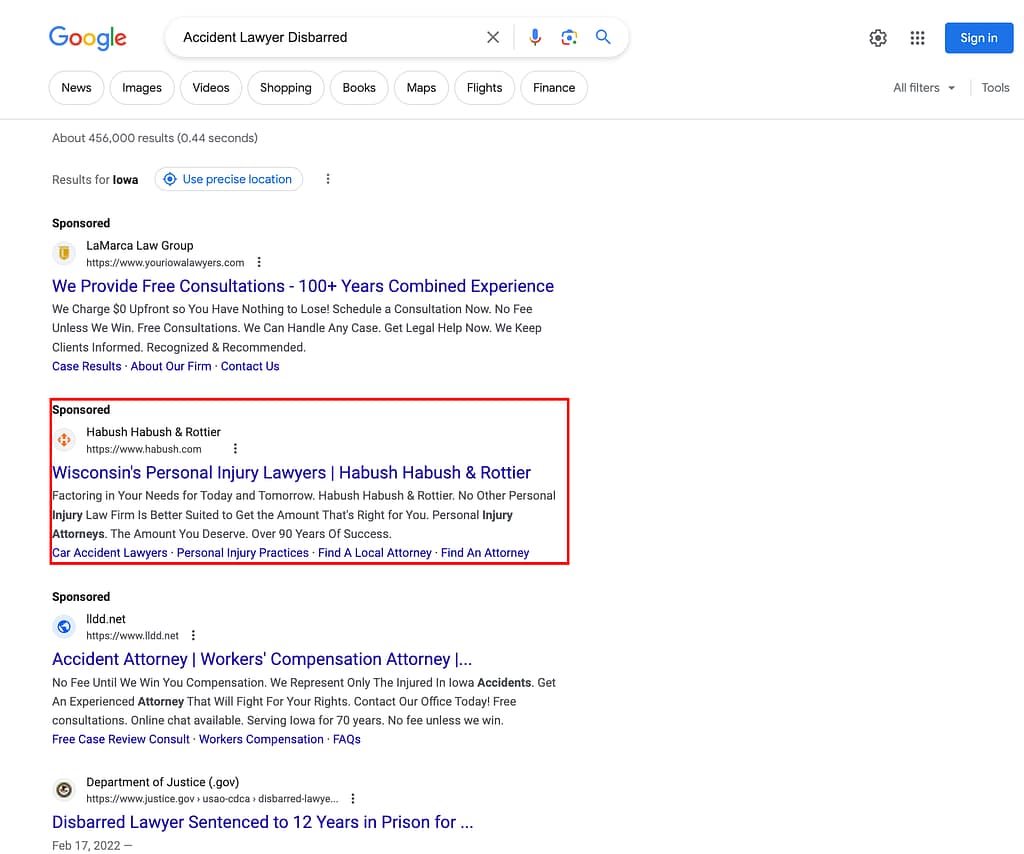Click the https://www.habush.com URL

coord(144,449)
